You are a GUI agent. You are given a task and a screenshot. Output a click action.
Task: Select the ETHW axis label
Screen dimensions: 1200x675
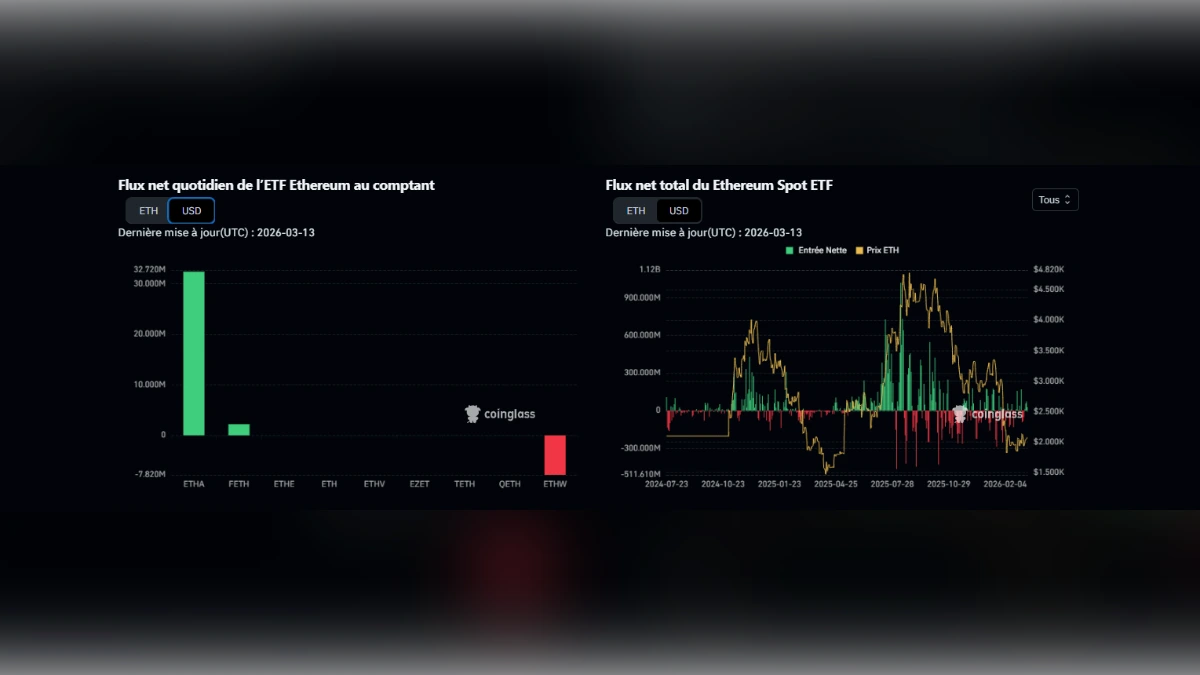coord(554,483)
